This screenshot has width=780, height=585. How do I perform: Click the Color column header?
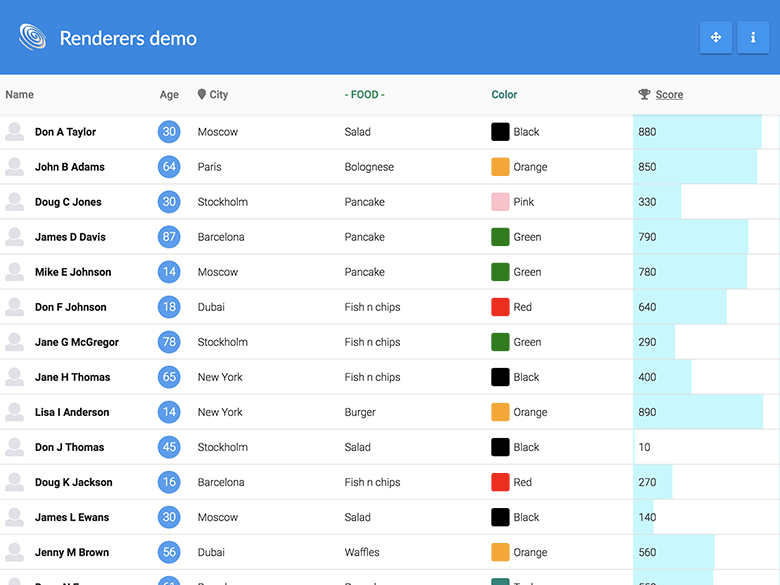(x=504, y=95)
